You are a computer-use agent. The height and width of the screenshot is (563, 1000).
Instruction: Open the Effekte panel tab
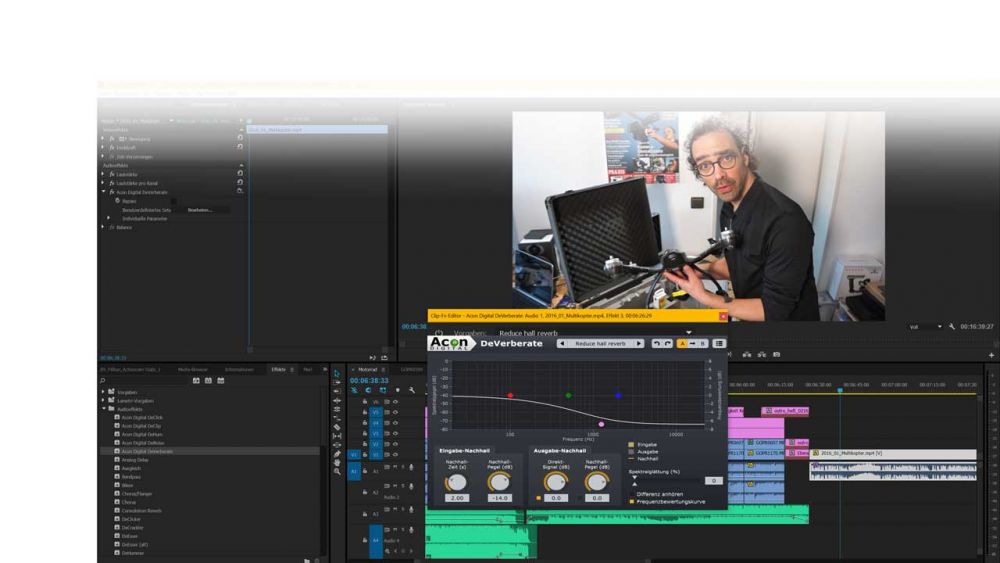278,369
